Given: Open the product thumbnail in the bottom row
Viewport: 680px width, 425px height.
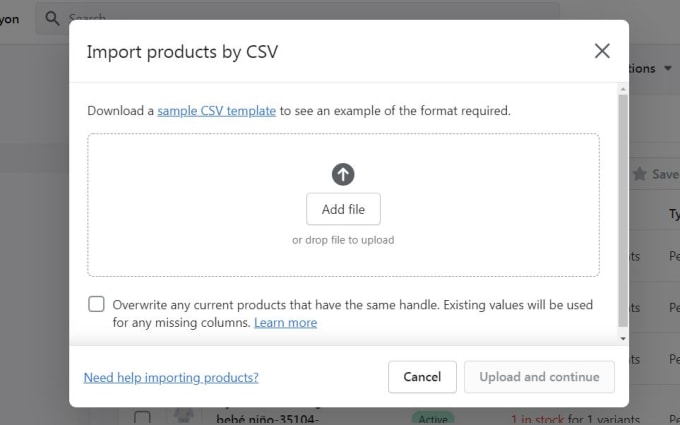Looking at the screenshot, I should tap(184, 416).
